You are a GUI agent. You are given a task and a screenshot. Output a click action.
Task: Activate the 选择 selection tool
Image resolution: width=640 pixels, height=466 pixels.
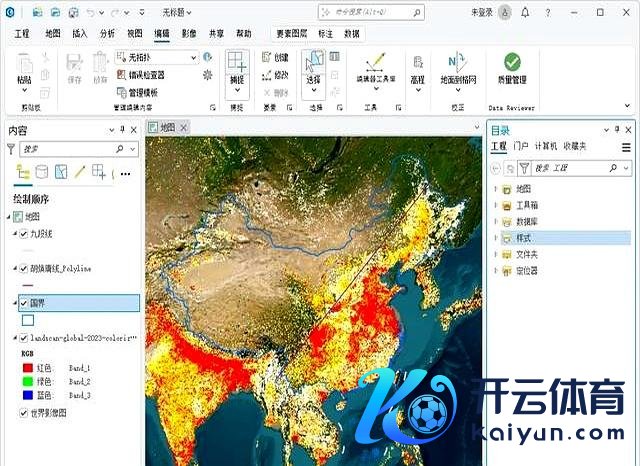pos(314,64)
